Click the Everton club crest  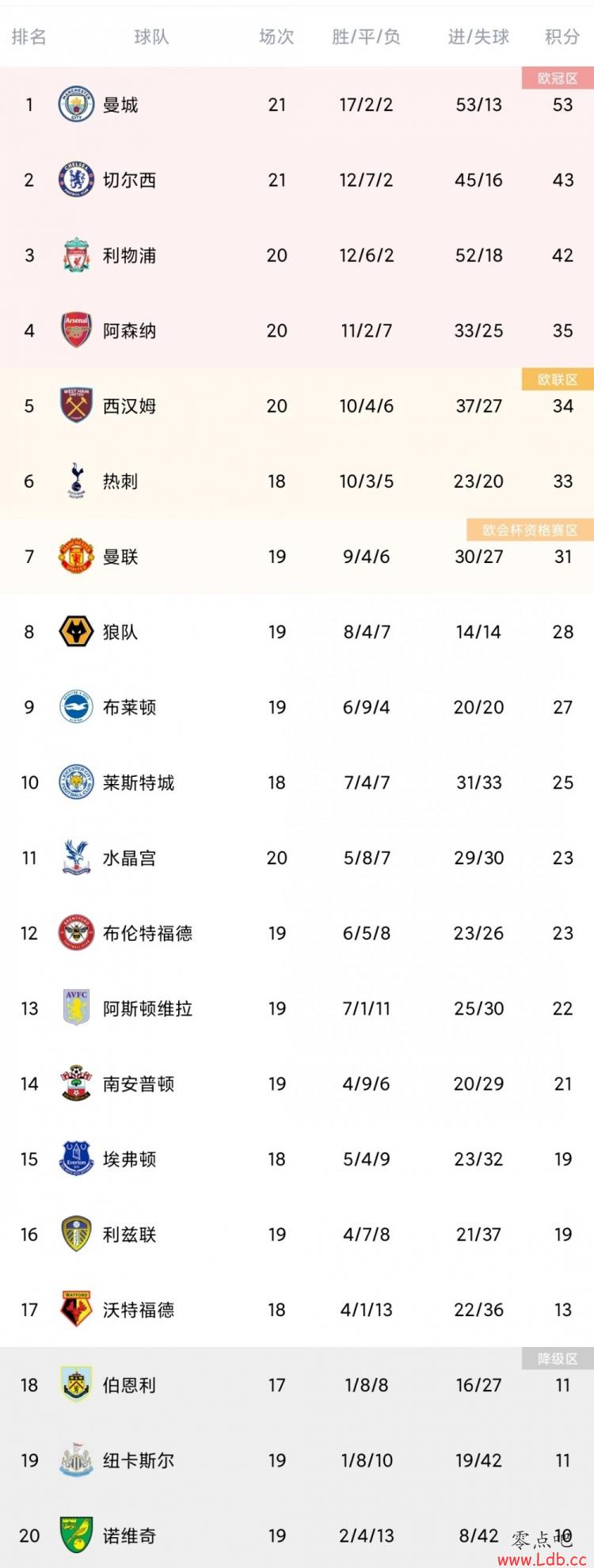pyautogui.click(x=77, y=1159)
